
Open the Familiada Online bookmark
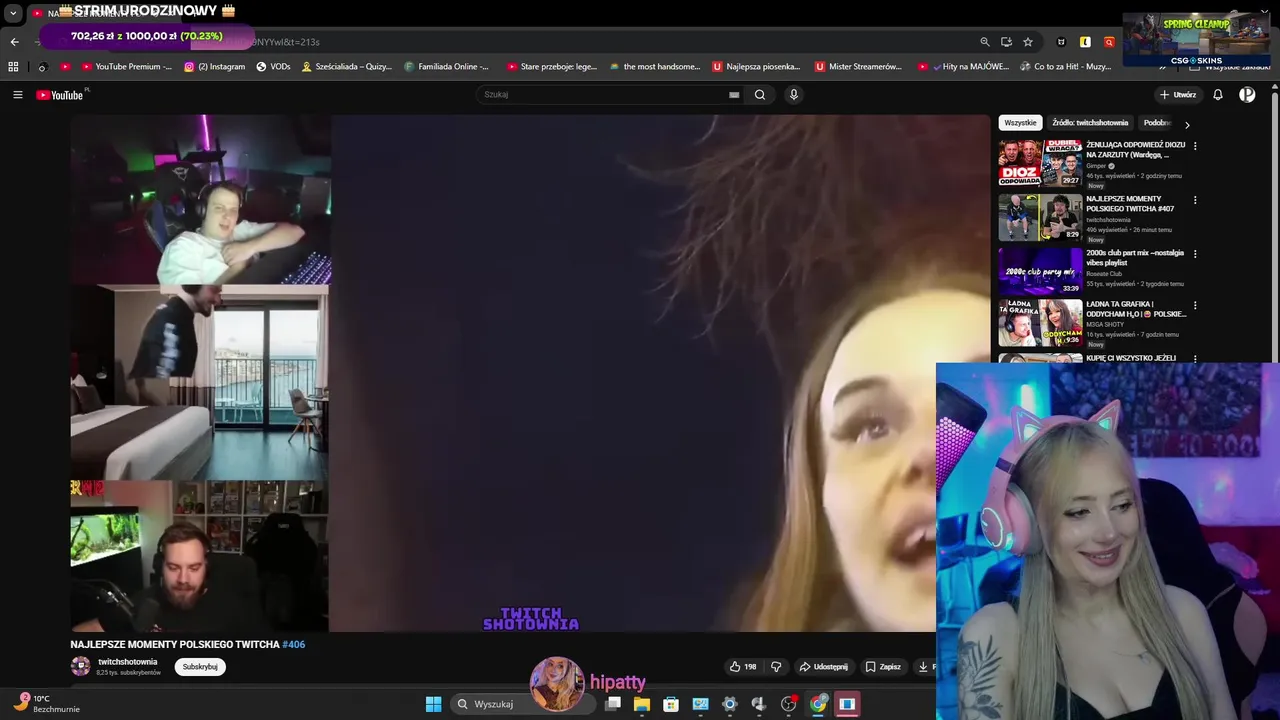[x=446, y=67]
